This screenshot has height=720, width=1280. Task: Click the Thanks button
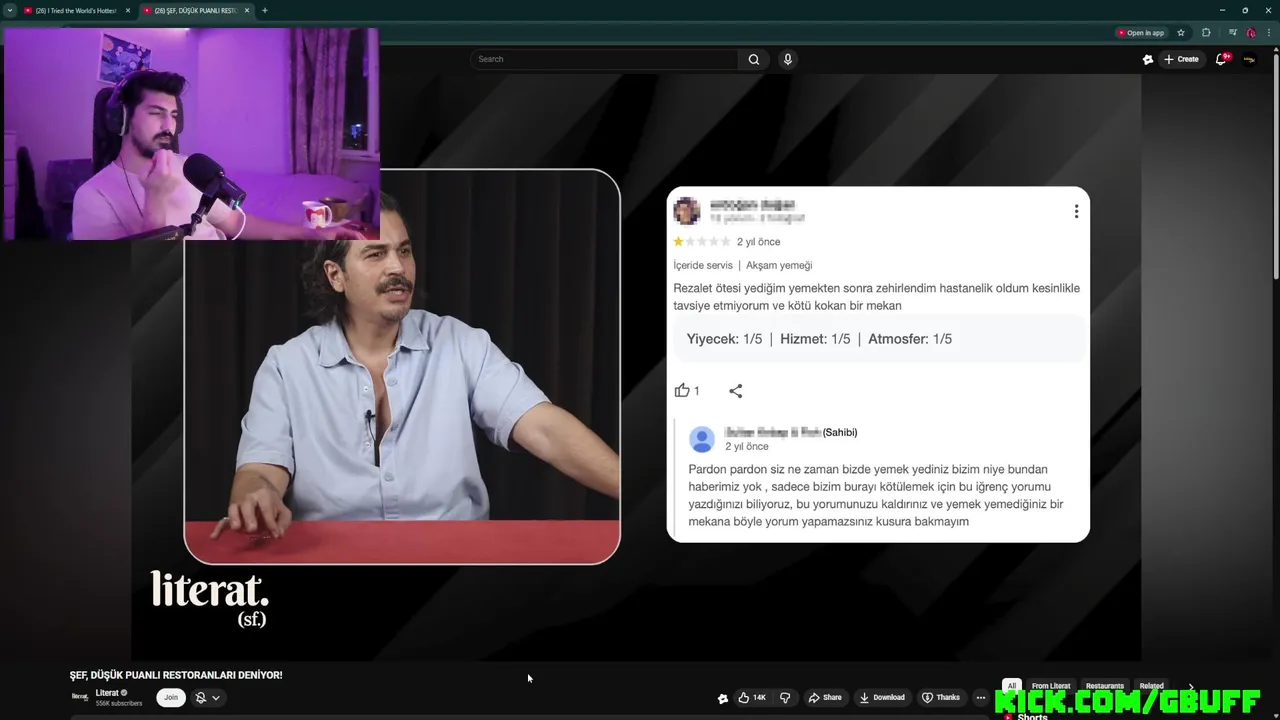pyautogui.click(x=941, y=698)
